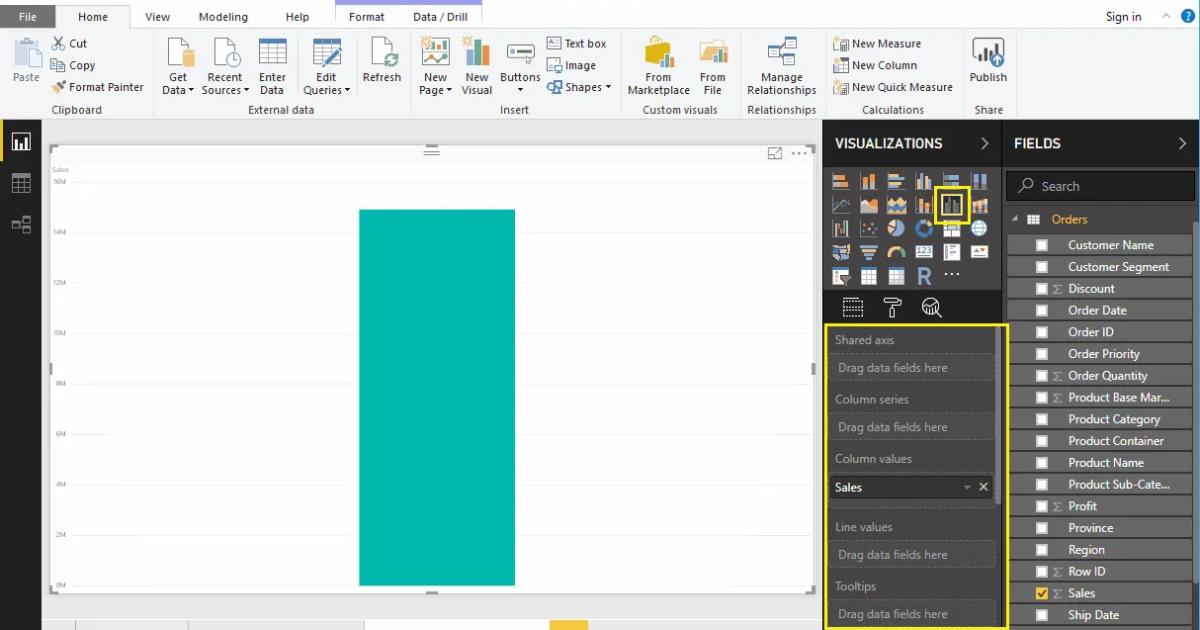Enable the Discount field checkbox

coord(1040,288)
